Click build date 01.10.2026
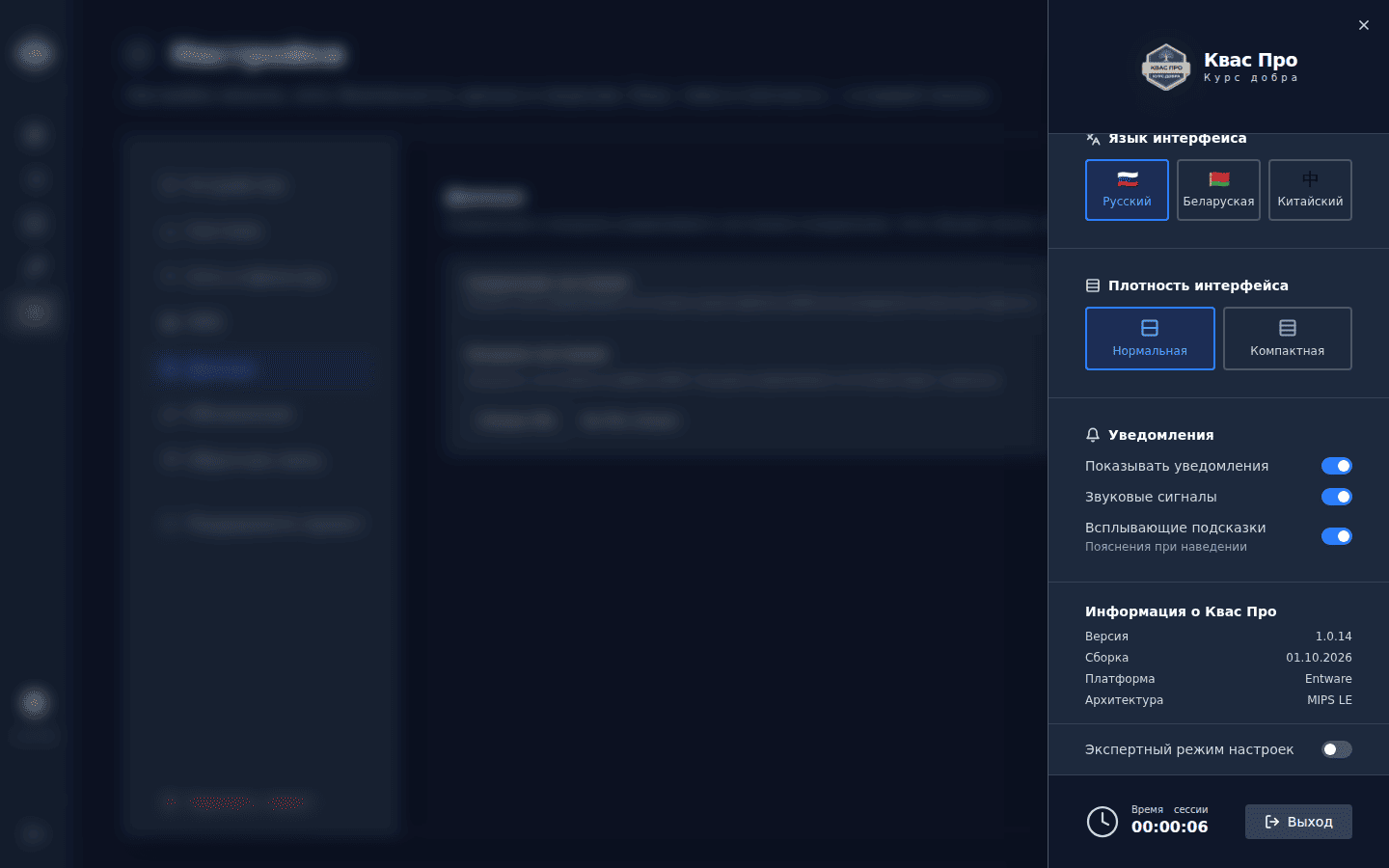1389x868 pixels. point(1319,658)
